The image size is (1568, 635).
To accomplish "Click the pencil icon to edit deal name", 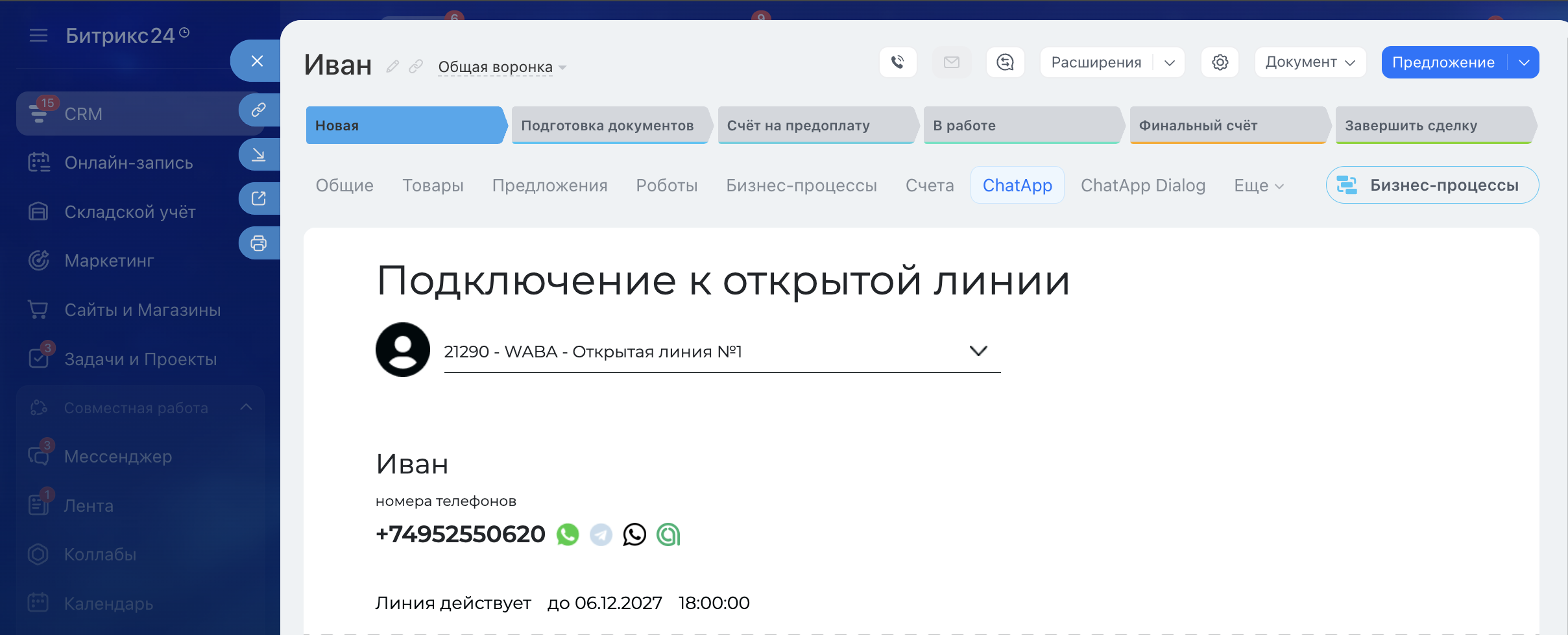I will (392, 66).
